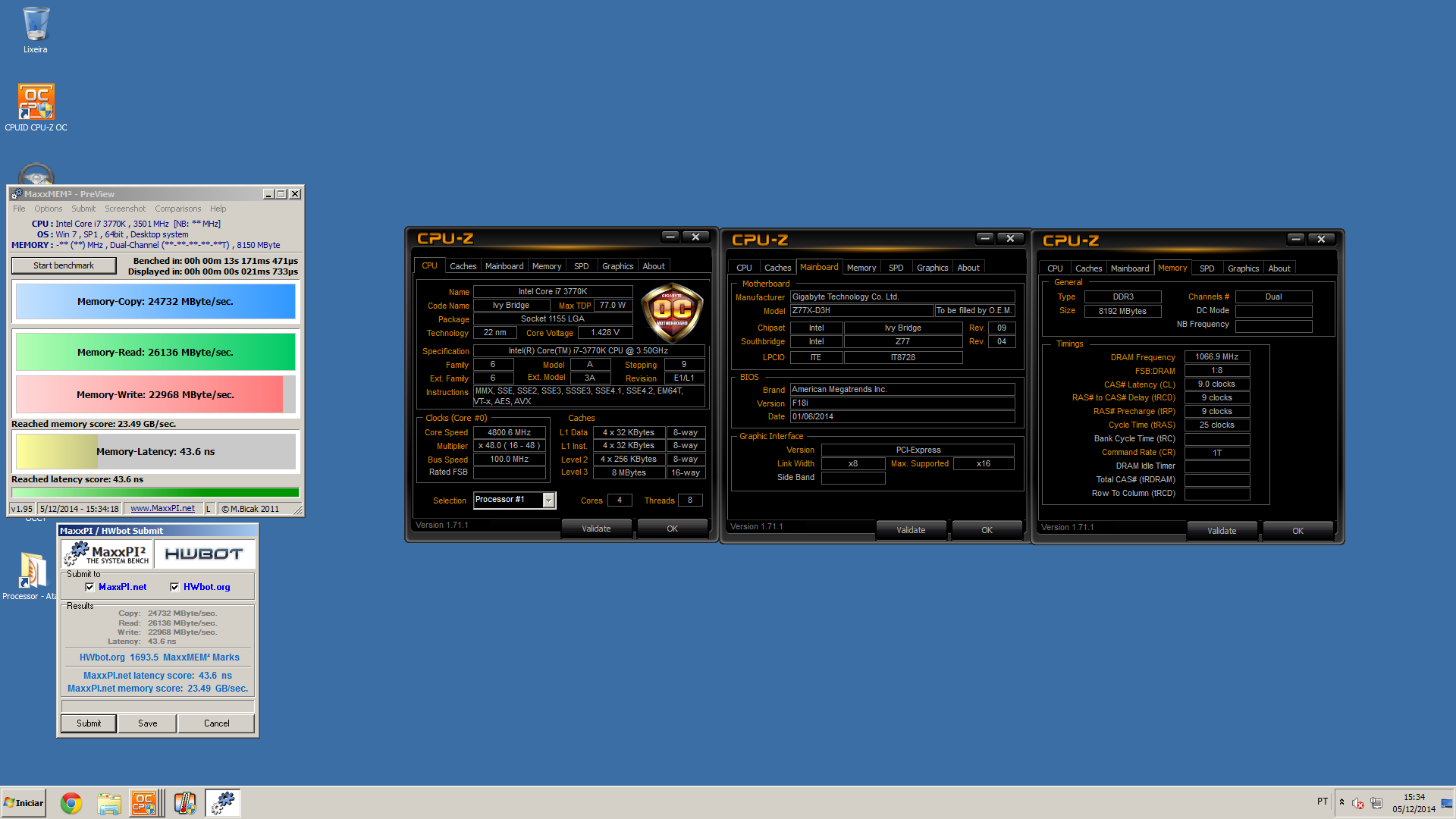Click the BIOS version F18i field
Screen dimensions: 1456x819
click(x=902, y=403)
